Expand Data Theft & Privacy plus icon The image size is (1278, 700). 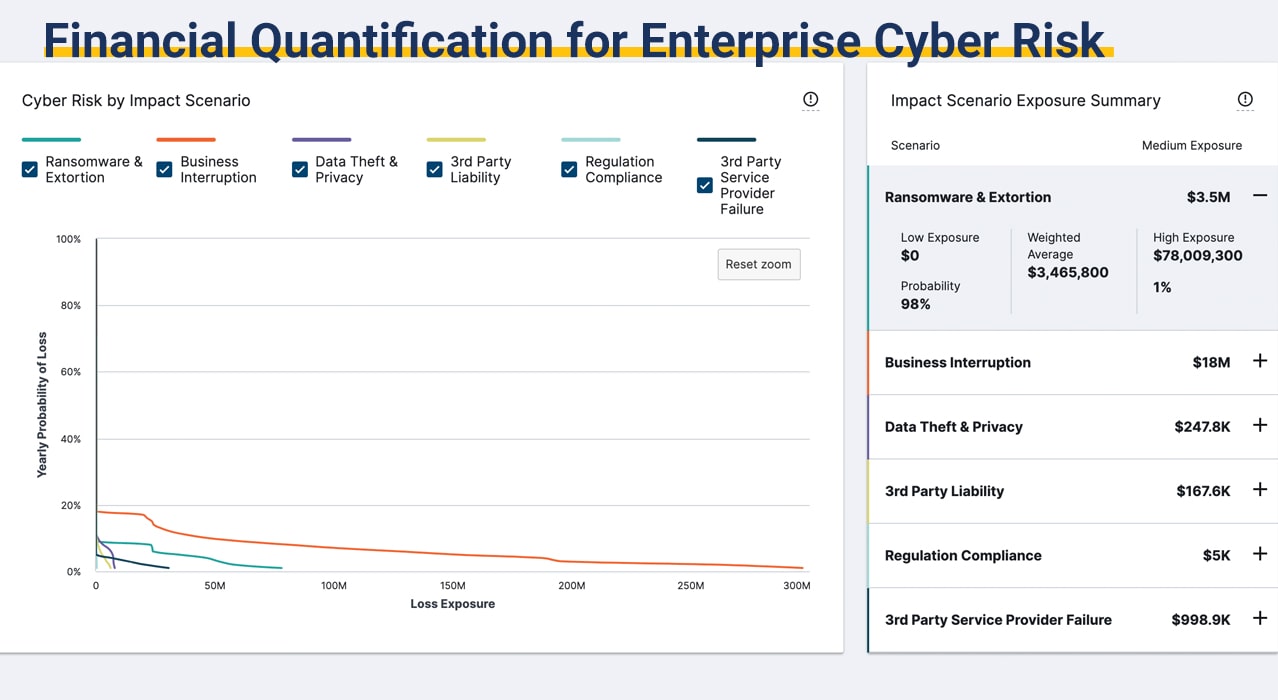pyautogui.click(x=1259, y=426)
